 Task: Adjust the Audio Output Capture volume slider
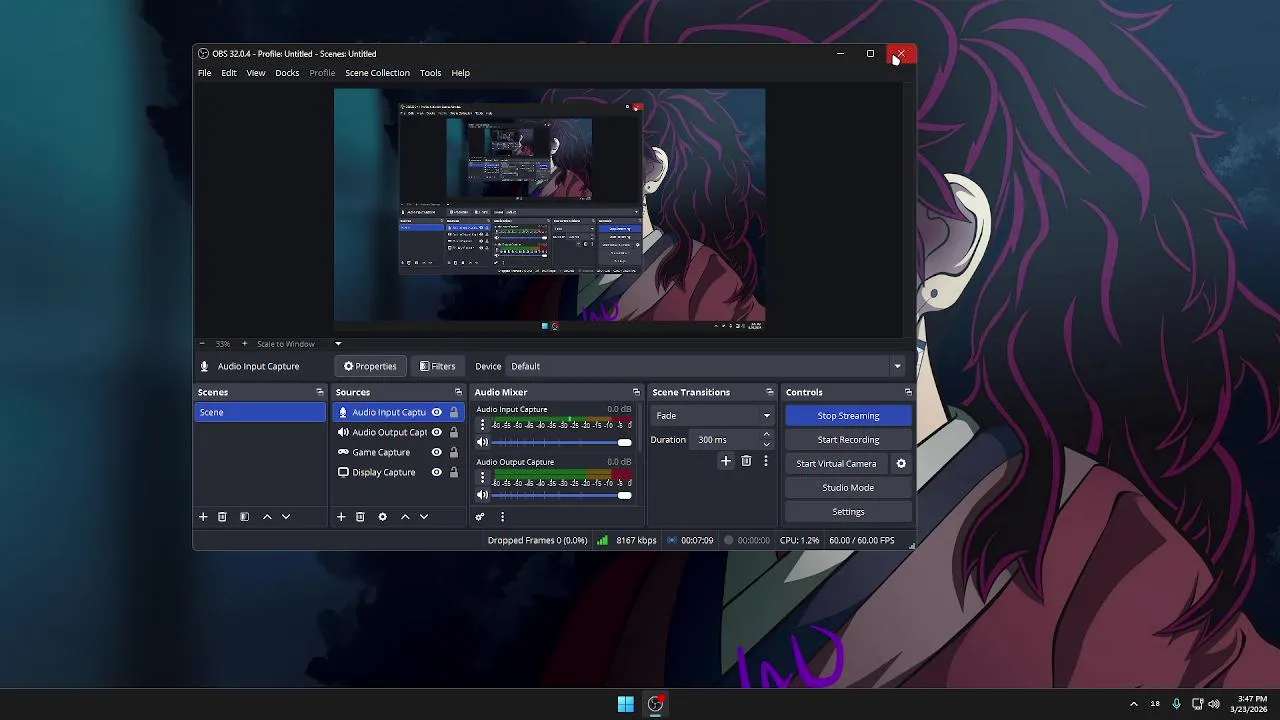(x=561, y=495)
